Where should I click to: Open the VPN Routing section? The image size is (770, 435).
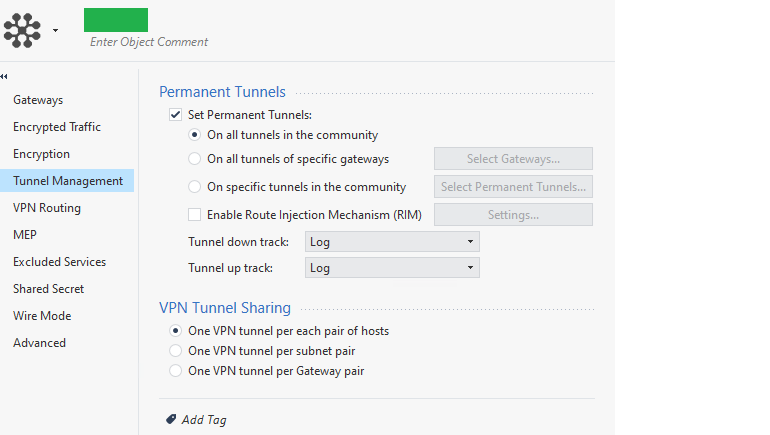47,208
